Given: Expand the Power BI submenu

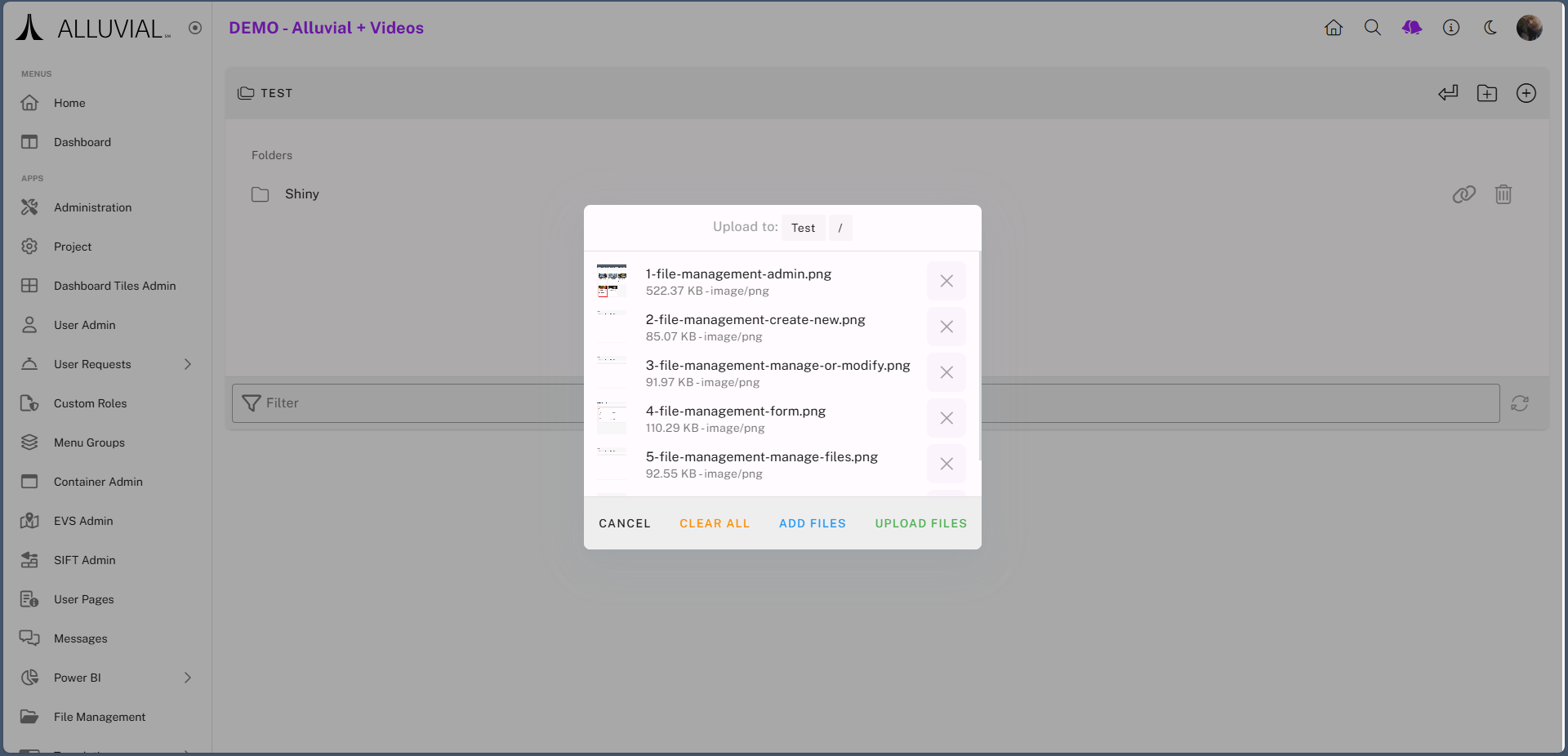Looking at the screenshot, I should (x=188, y=678).
